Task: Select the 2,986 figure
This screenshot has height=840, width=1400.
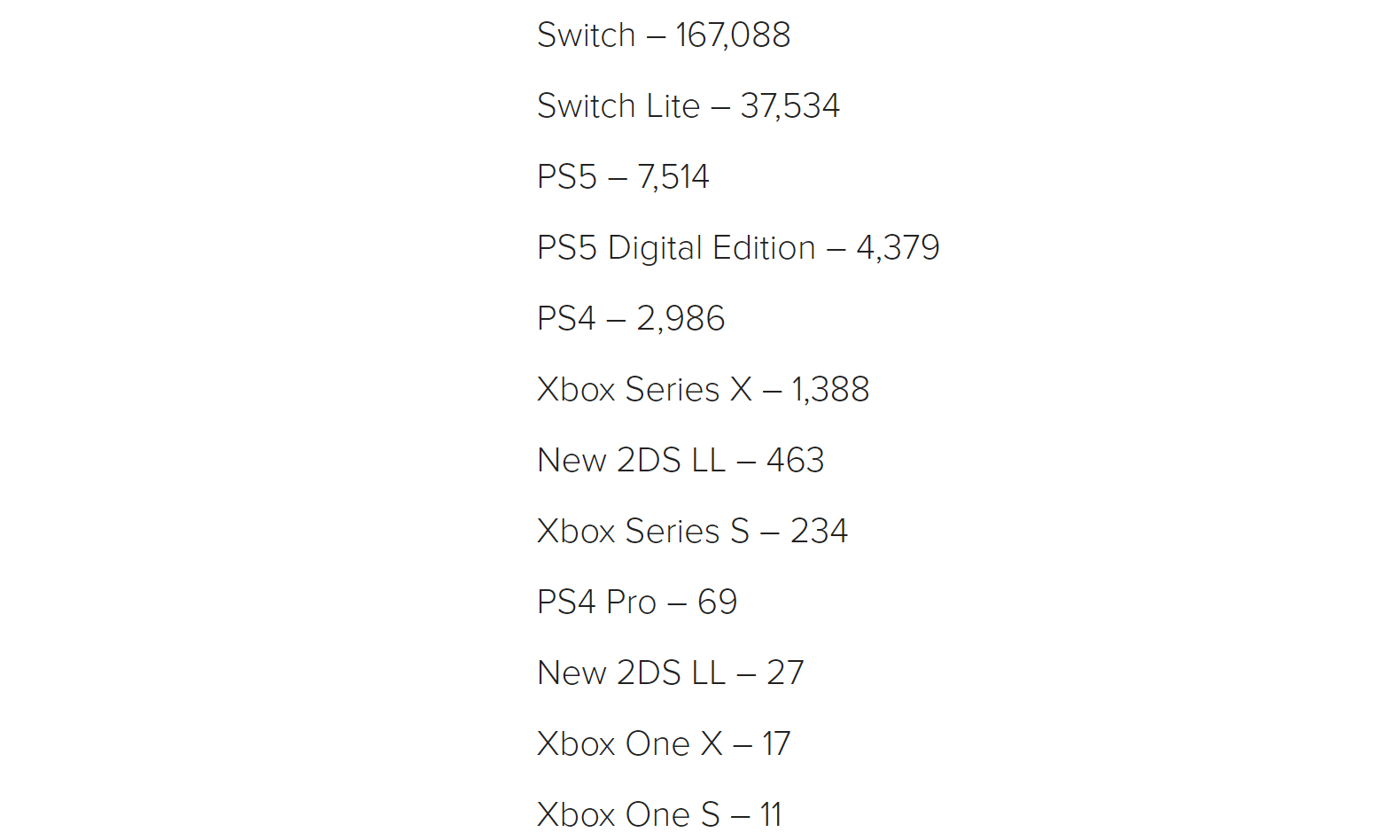Action: pyautogui.click(x=681, y=319)
